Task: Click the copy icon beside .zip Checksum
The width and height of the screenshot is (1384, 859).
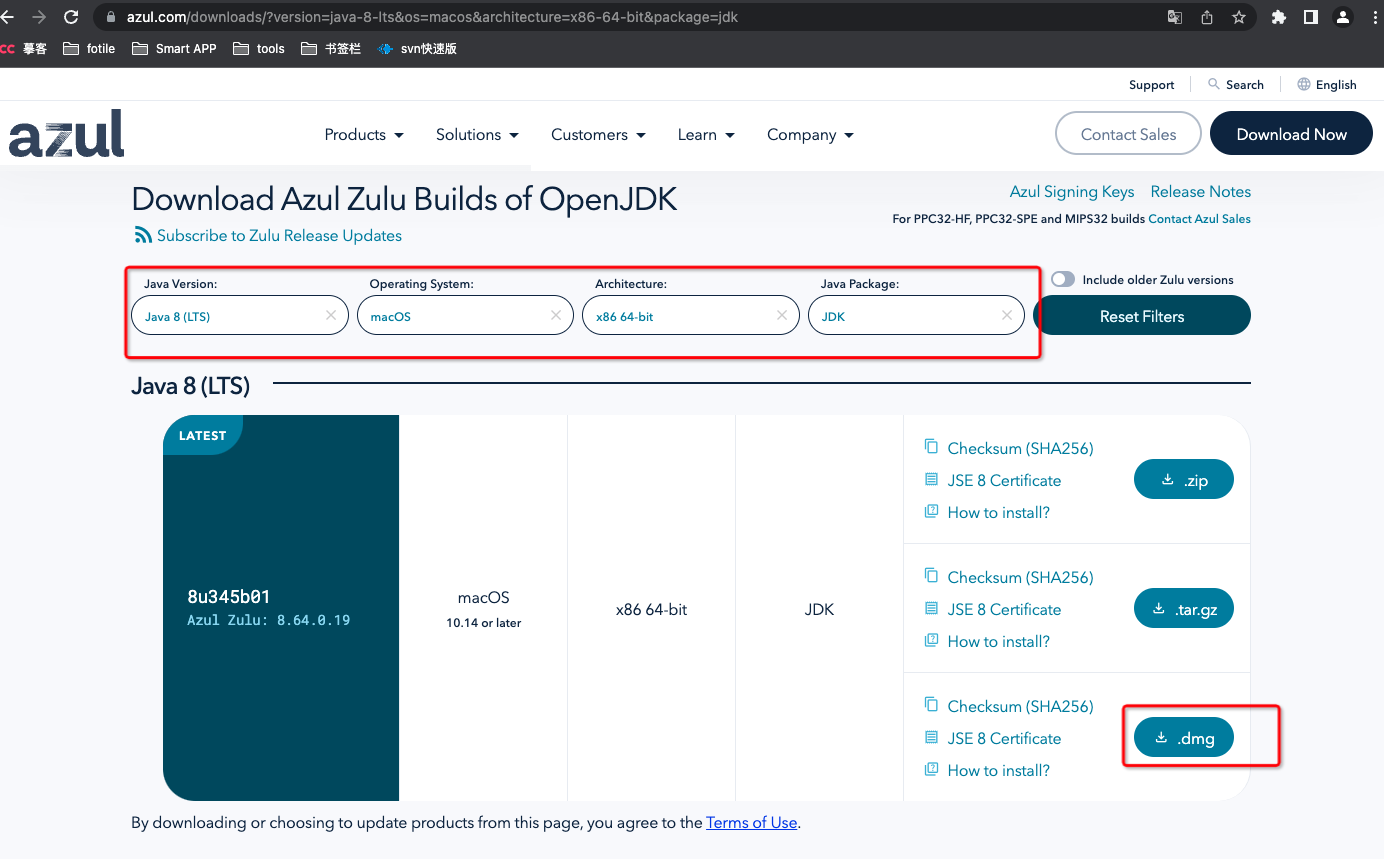Action: [x=932, y=447]
